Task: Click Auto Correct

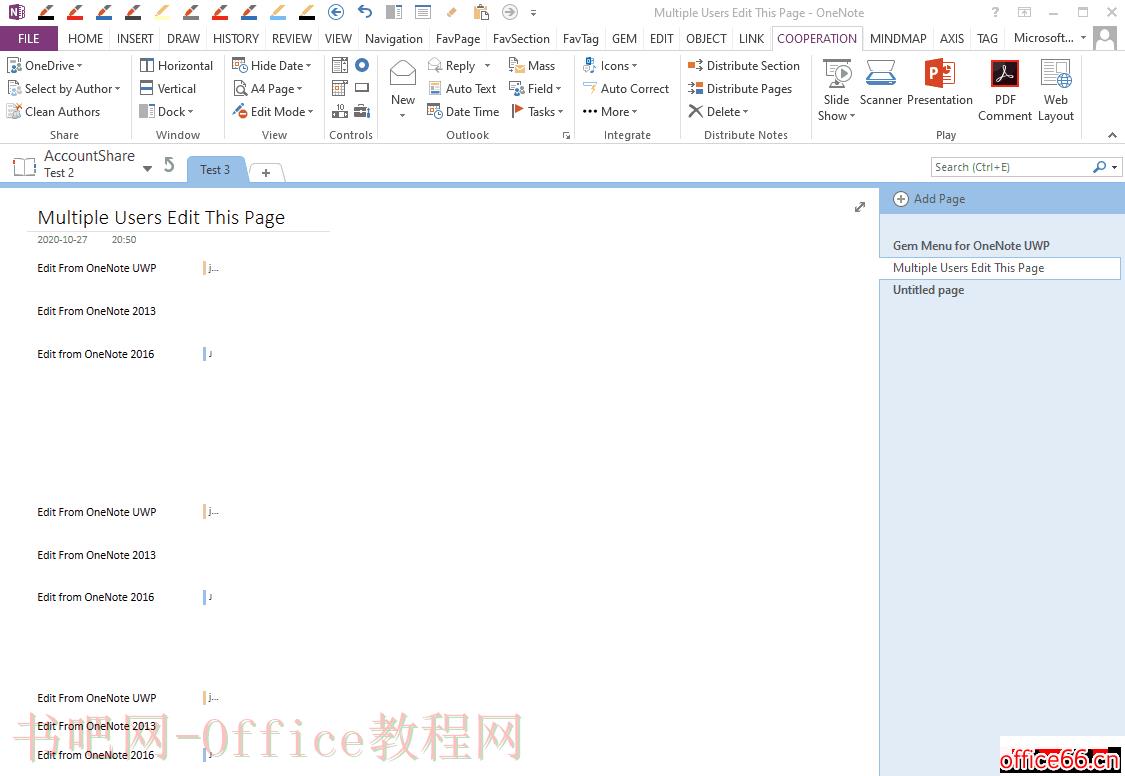Action: click(626, 88)
